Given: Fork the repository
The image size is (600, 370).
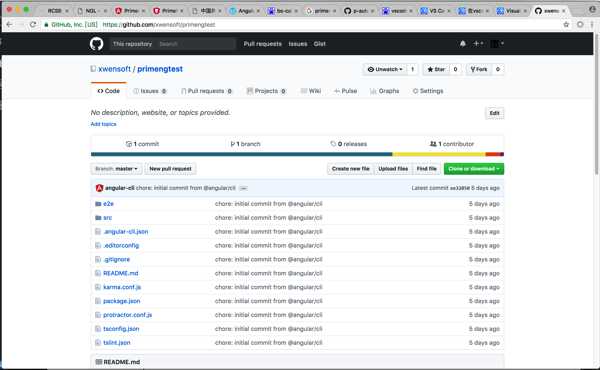Looking at the screenshot, I should (x=479, y=69).
